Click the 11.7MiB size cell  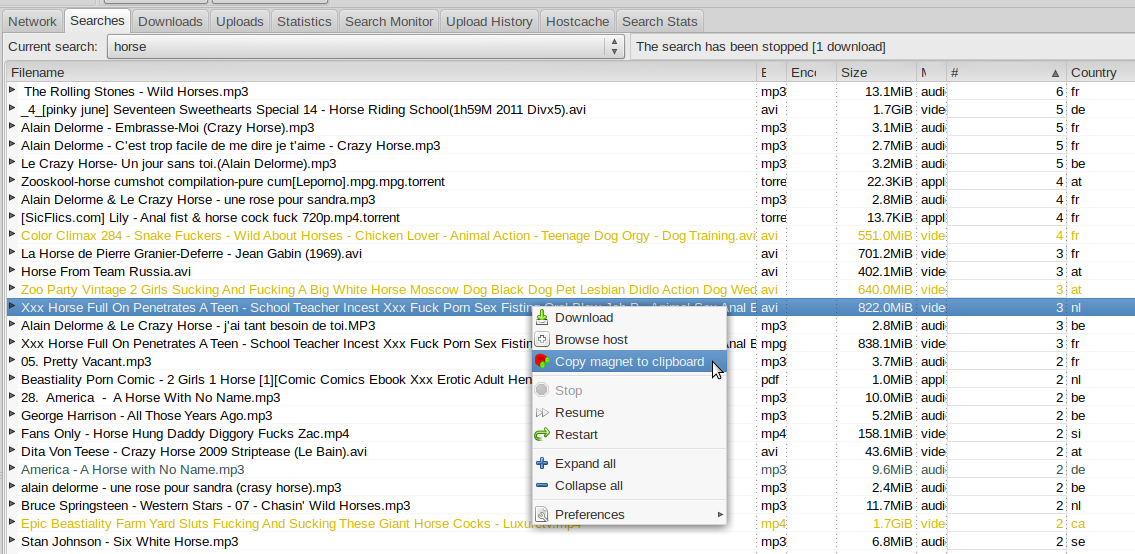tap(888, 505)
